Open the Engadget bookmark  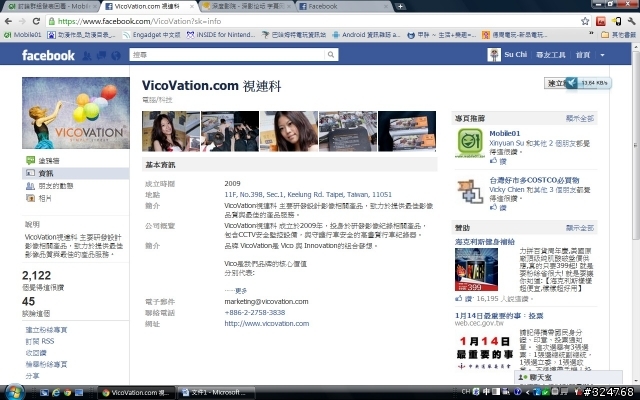[152, 35]
